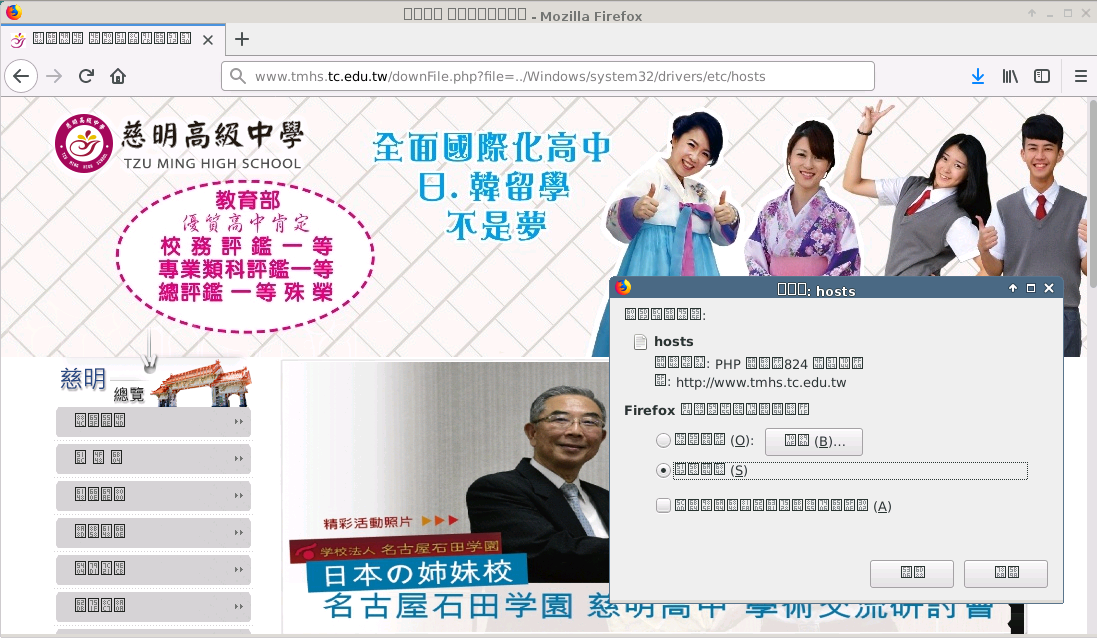Click the 精彩活動照片 link with orange arrows
The image size is (1097, 638).
point(390,522)
